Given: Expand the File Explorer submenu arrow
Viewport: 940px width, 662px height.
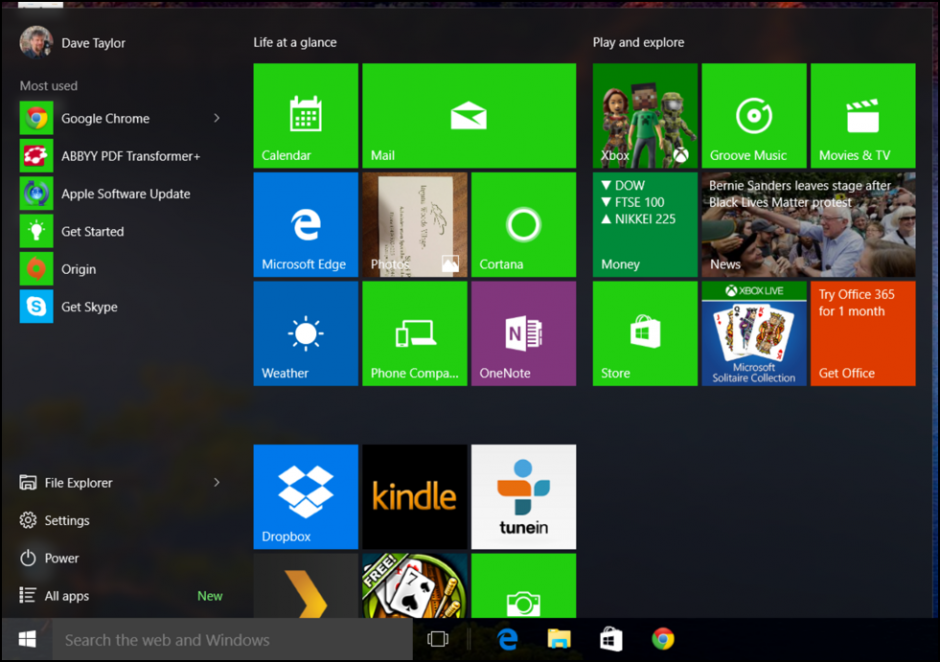Looking at the screenshot, I should (217, 483).
